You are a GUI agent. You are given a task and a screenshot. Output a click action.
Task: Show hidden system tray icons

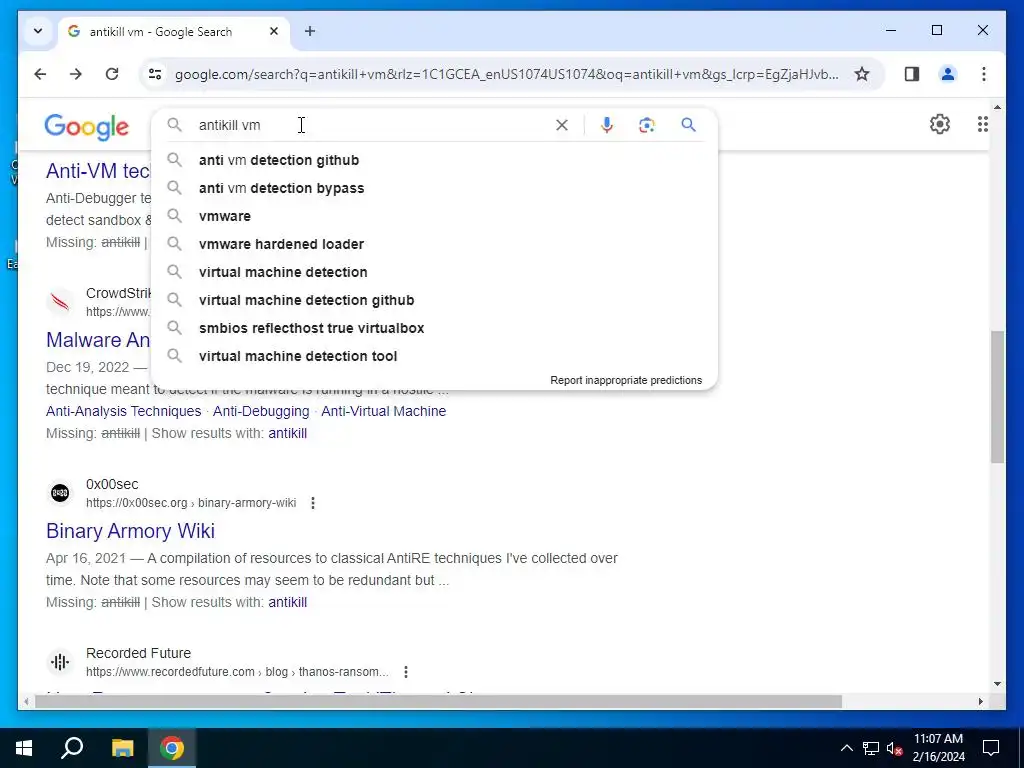[846, 748]
